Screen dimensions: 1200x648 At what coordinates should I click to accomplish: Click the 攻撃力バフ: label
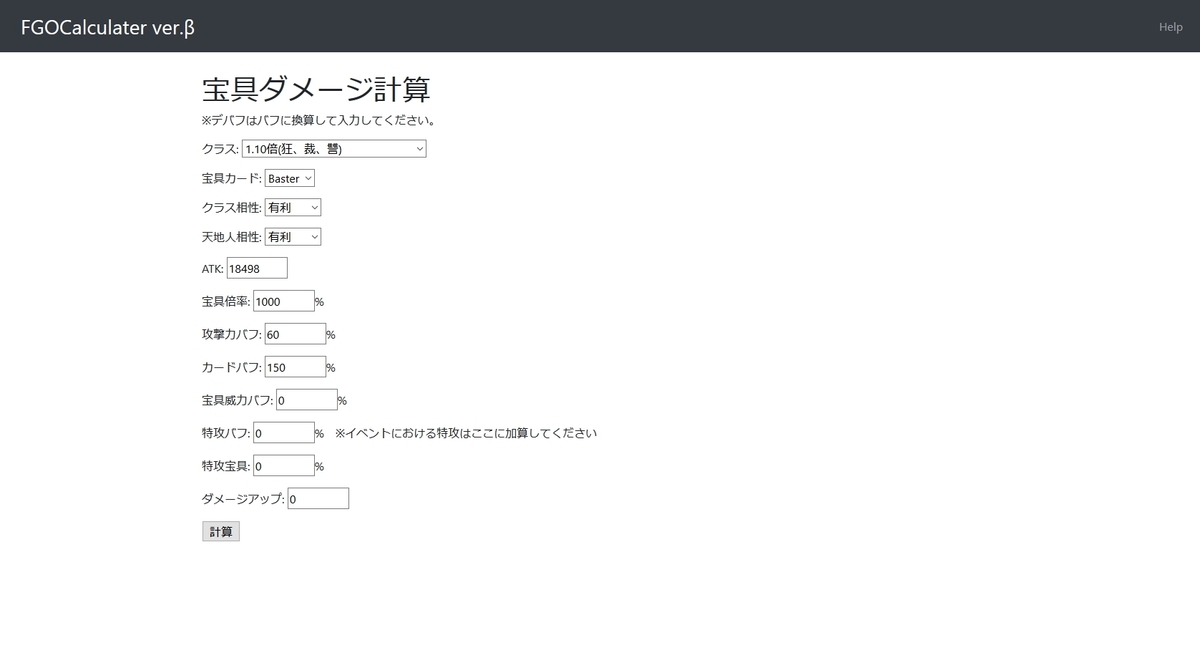tap(232, 334)
